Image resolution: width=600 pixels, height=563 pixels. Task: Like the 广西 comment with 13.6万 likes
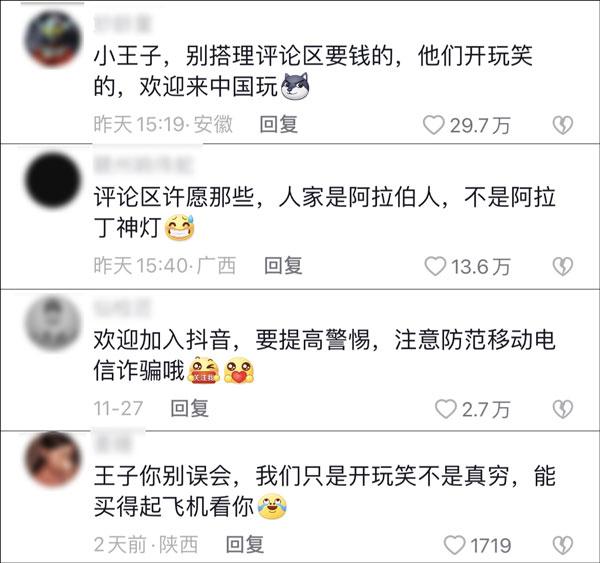pyautogui.click(x=435, y=266)
